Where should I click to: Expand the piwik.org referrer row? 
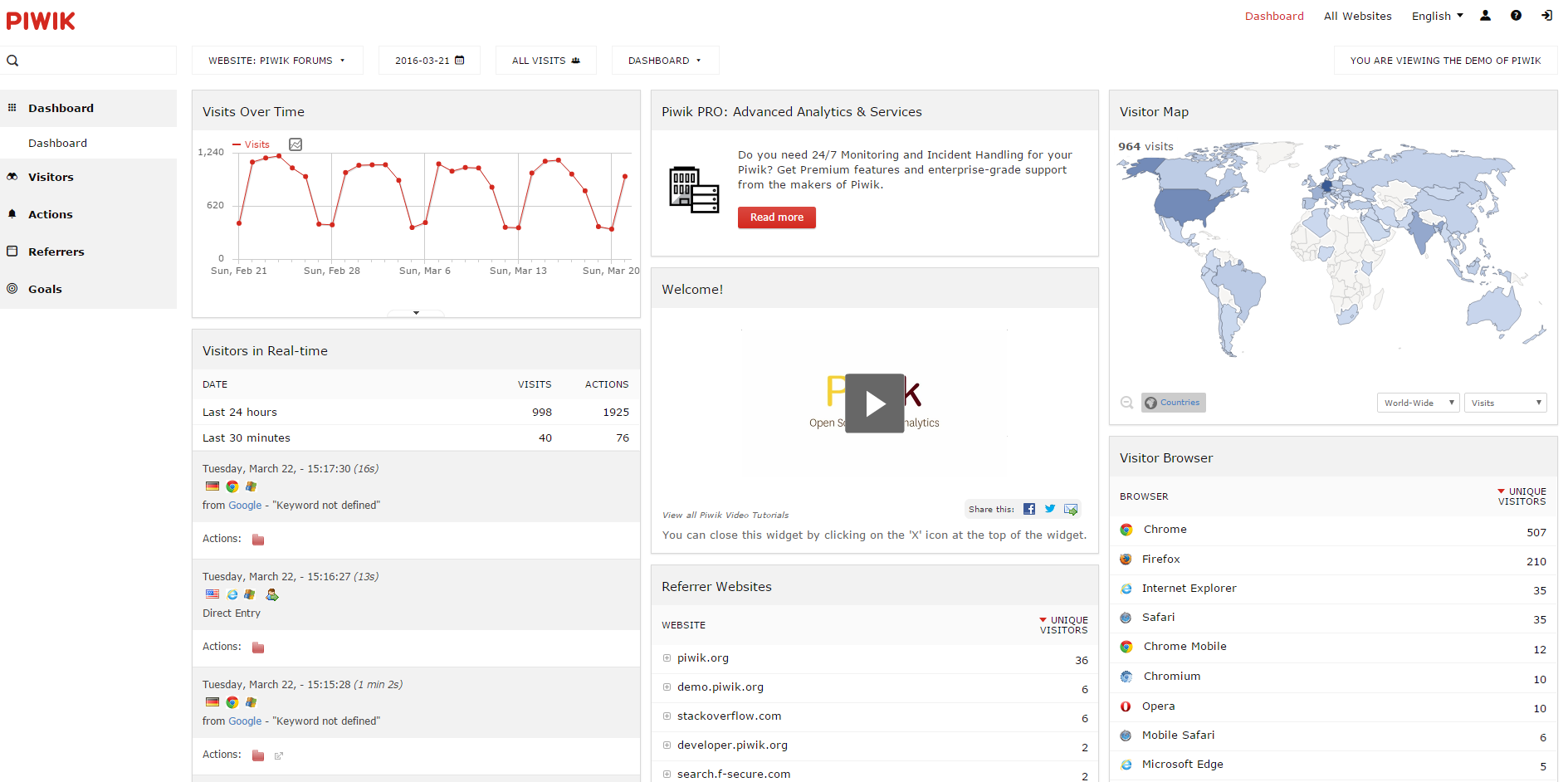[x=667, y=658]
